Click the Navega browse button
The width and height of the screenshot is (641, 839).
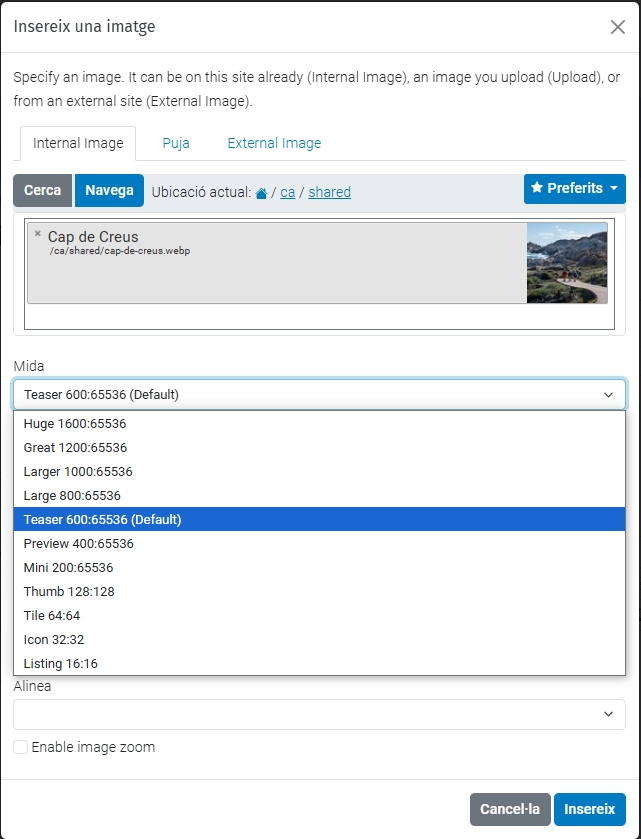pos(109,191)
